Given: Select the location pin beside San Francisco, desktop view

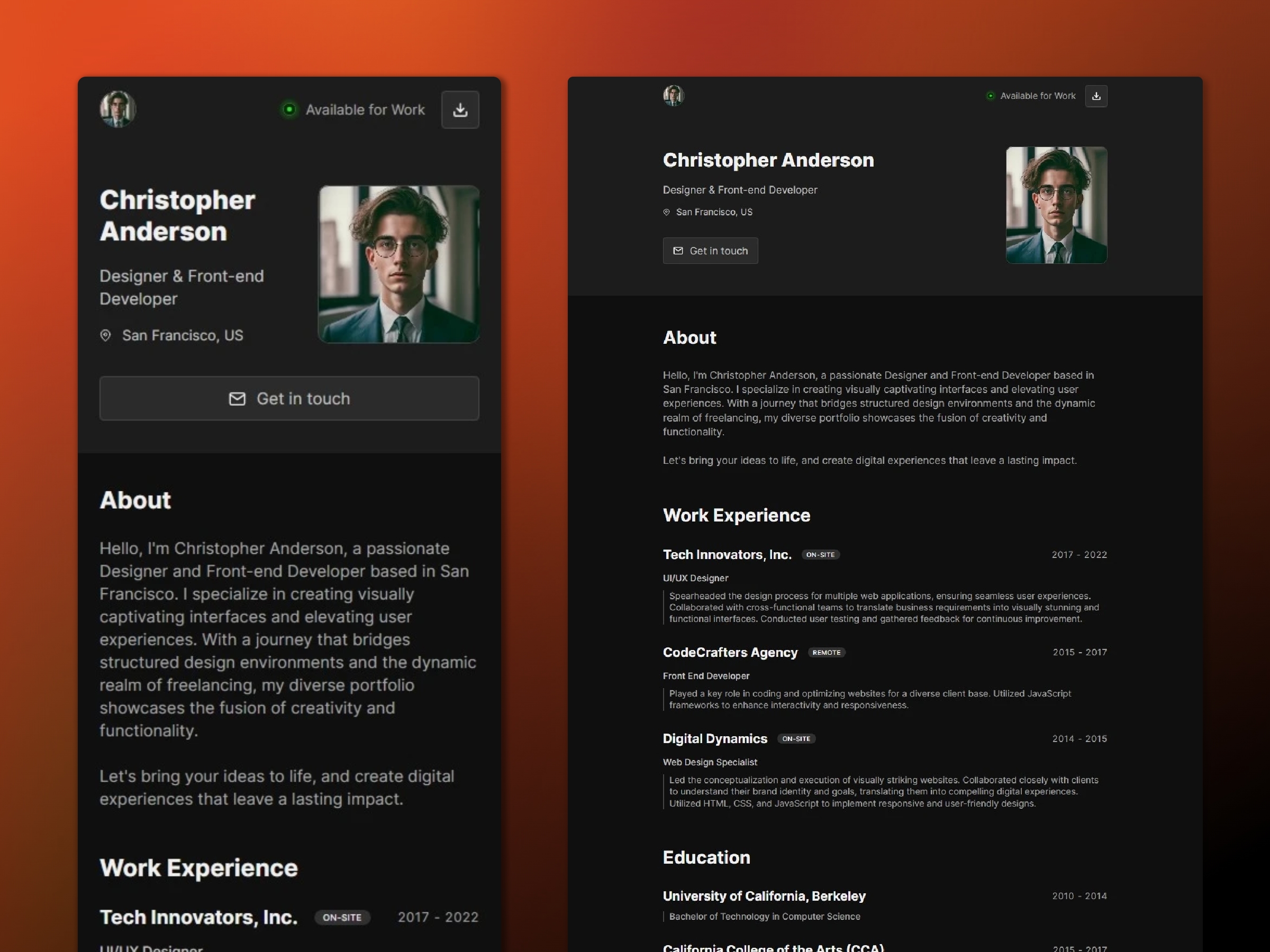Looking at the screenshot, I should [666, 212].
